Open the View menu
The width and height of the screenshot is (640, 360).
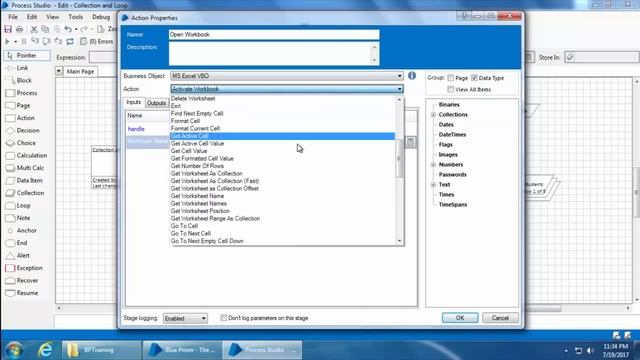point(52,17)
